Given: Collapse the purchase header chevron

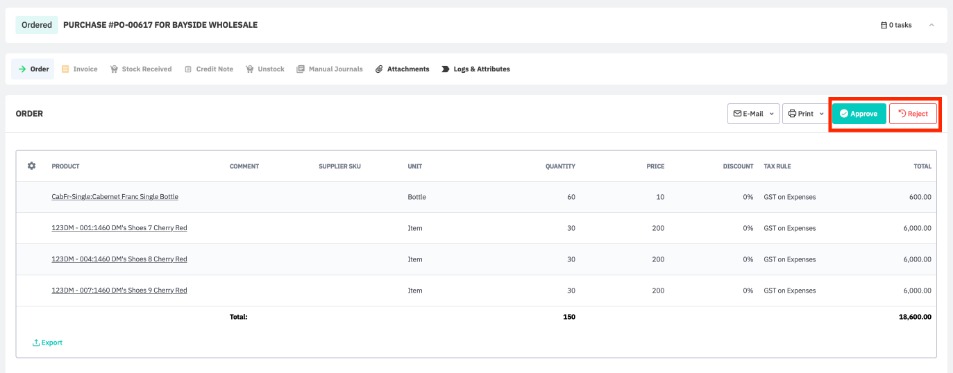Looking at the screenshot, I should [x=931, y=26].
